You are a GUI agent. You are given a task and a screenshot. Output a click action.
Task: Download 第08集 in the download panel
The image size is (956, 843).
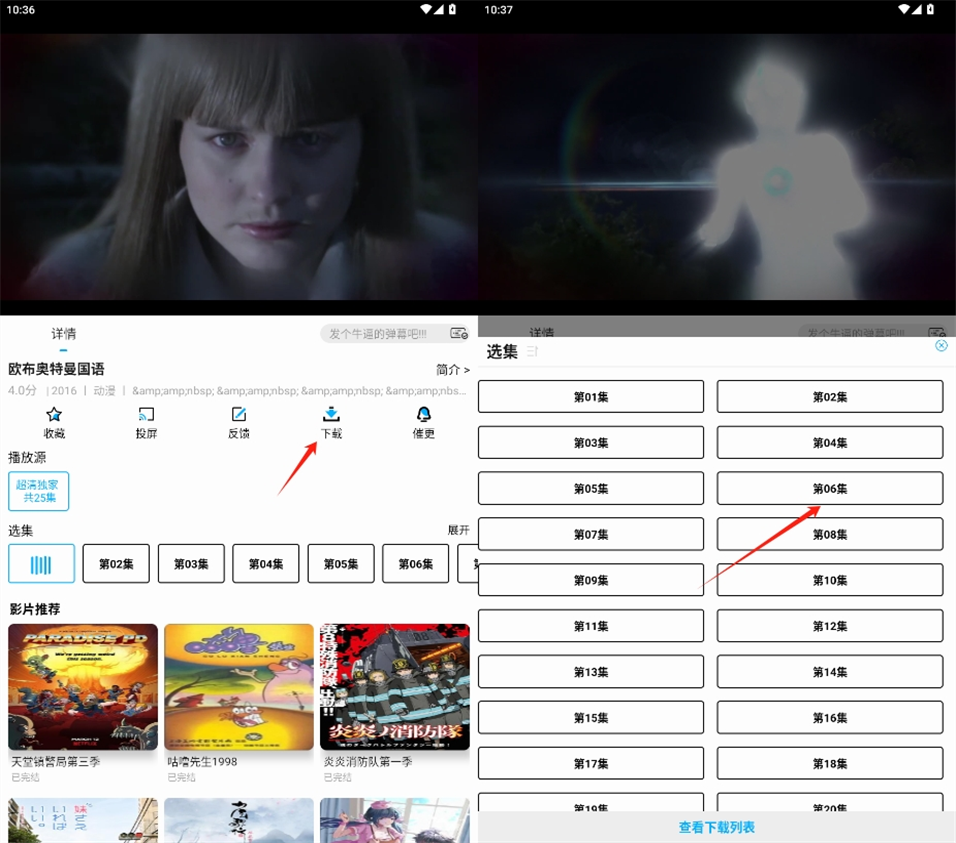[x=830, y=534]
